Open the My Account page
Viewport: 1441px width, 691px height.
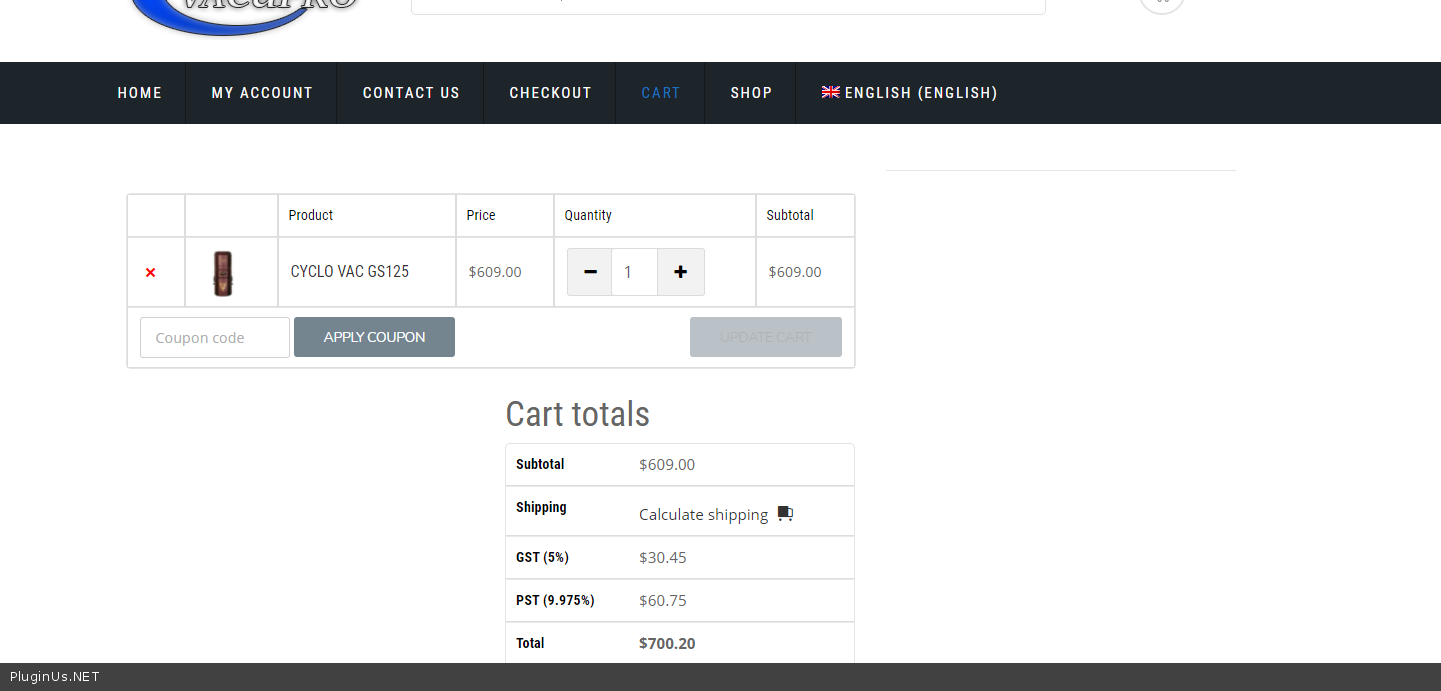pos(262,93)
